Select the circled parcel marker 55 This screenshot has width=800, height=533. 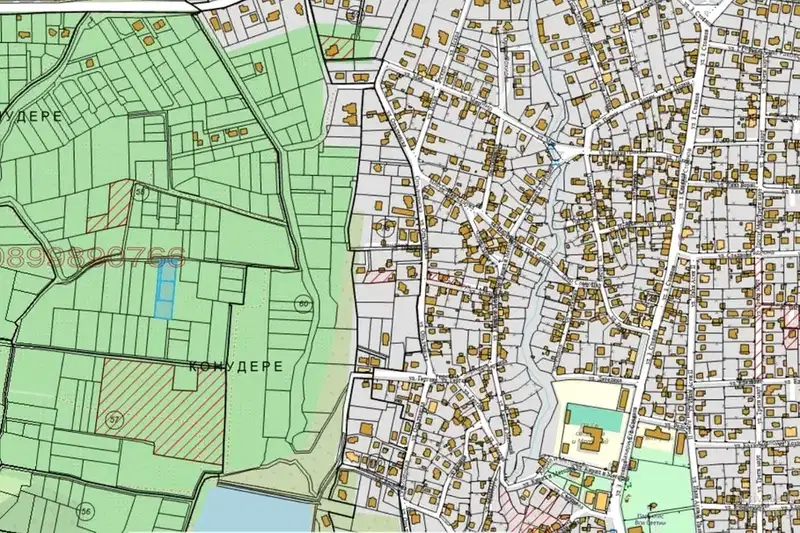pyautogui.click(x=140, y=192)
